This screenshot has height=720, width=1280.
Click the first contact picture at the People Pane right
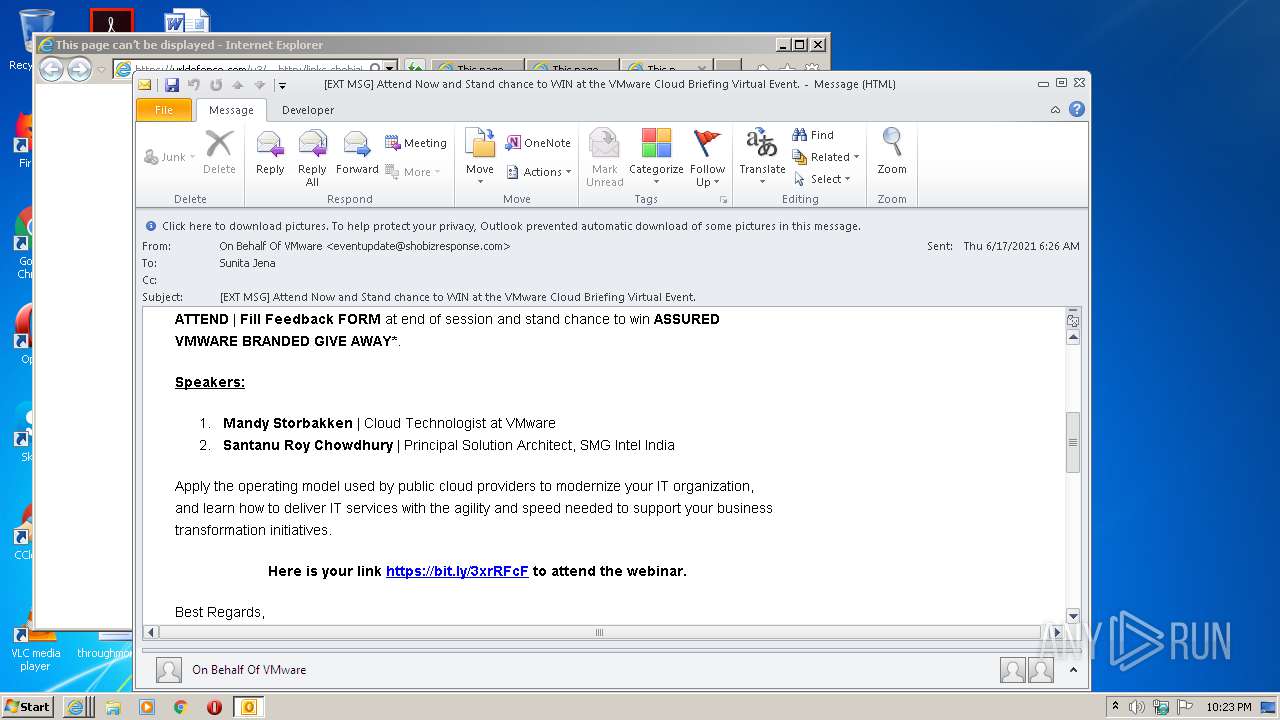pyautogui.click(x=1012, y=670)
